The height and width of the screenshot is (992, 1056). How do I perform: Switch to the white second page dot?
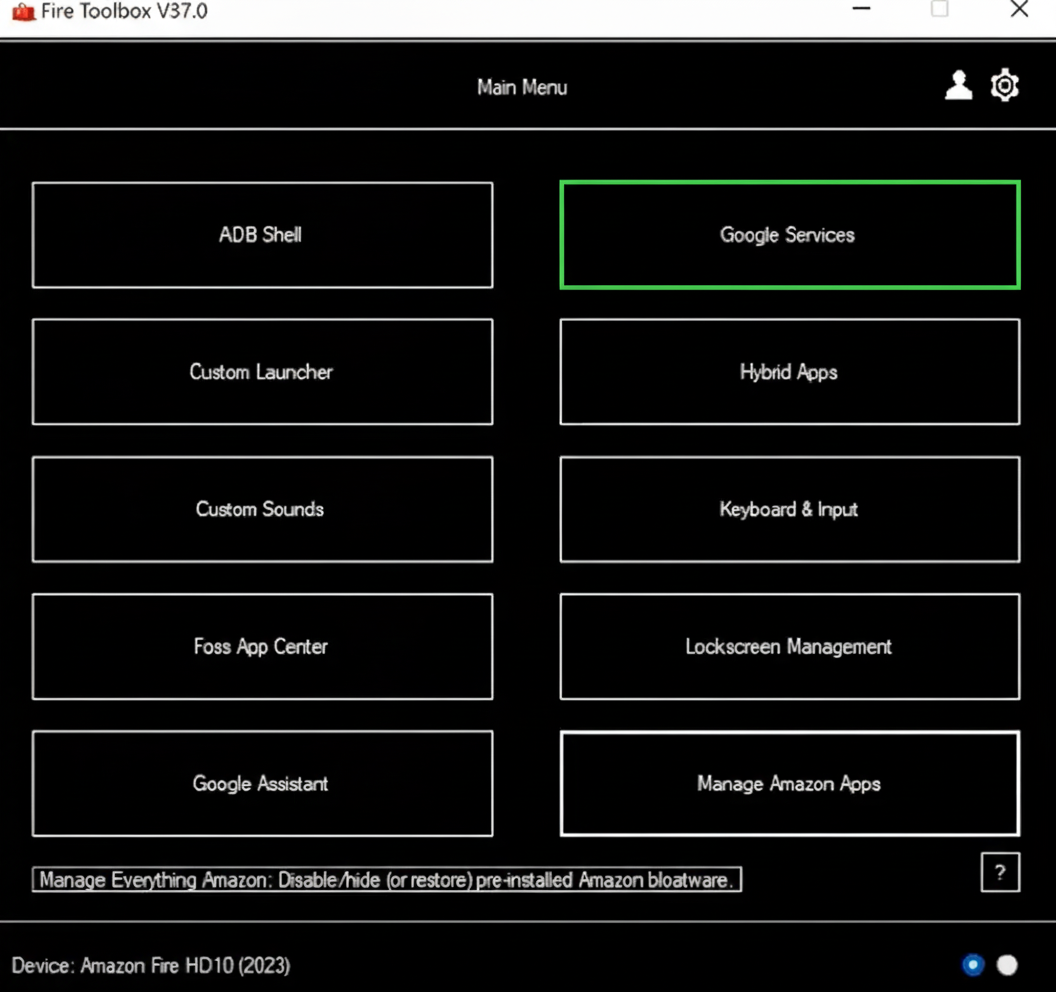(x=1007, y=965)
